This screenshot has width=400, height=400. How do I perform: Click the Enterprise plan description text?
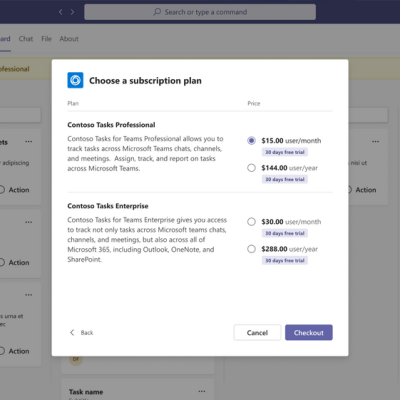147,240
